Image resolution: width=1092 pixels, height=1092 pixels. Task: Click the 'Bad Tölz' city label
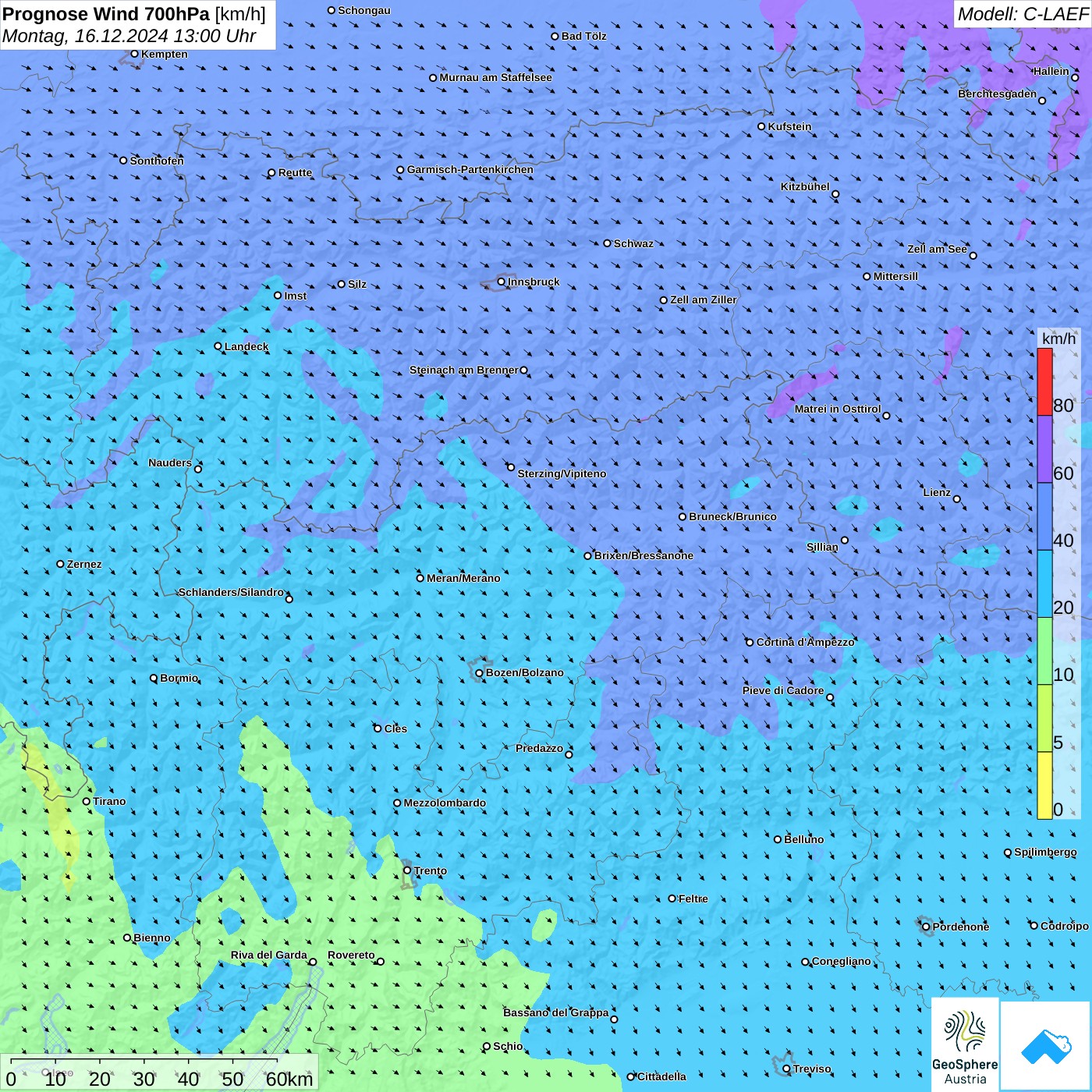coord(583,36)
